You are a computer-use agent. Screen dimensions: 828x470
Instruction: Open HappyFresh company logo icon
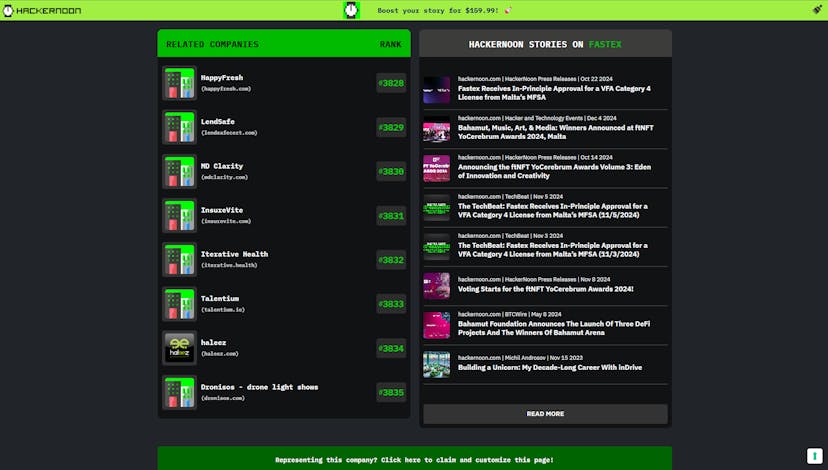(180, 83)
